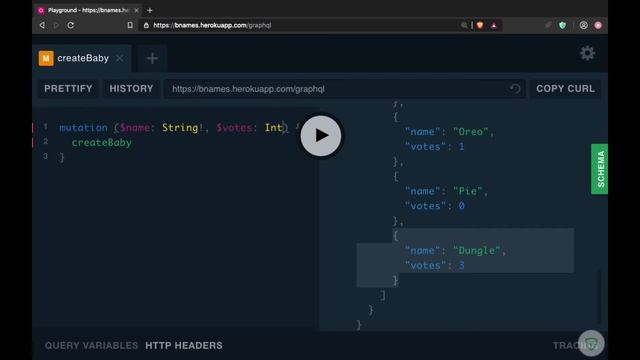Open the Brave shields lion icon
The width and height of the screenshot is (640, 360).
click(x=480, y=25)
